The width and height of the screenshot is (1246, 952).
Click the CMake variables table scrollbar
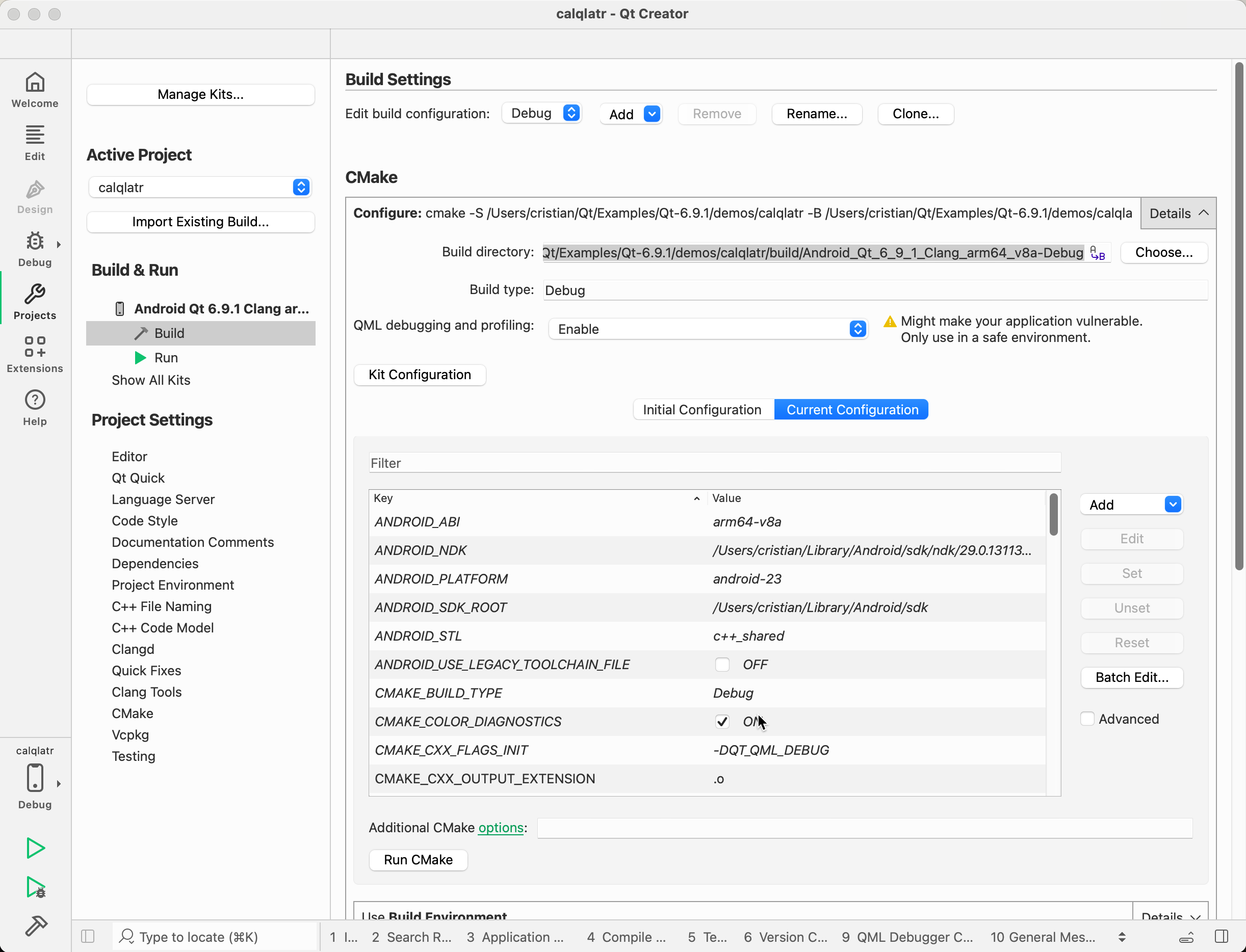[x=1053, y=515]
